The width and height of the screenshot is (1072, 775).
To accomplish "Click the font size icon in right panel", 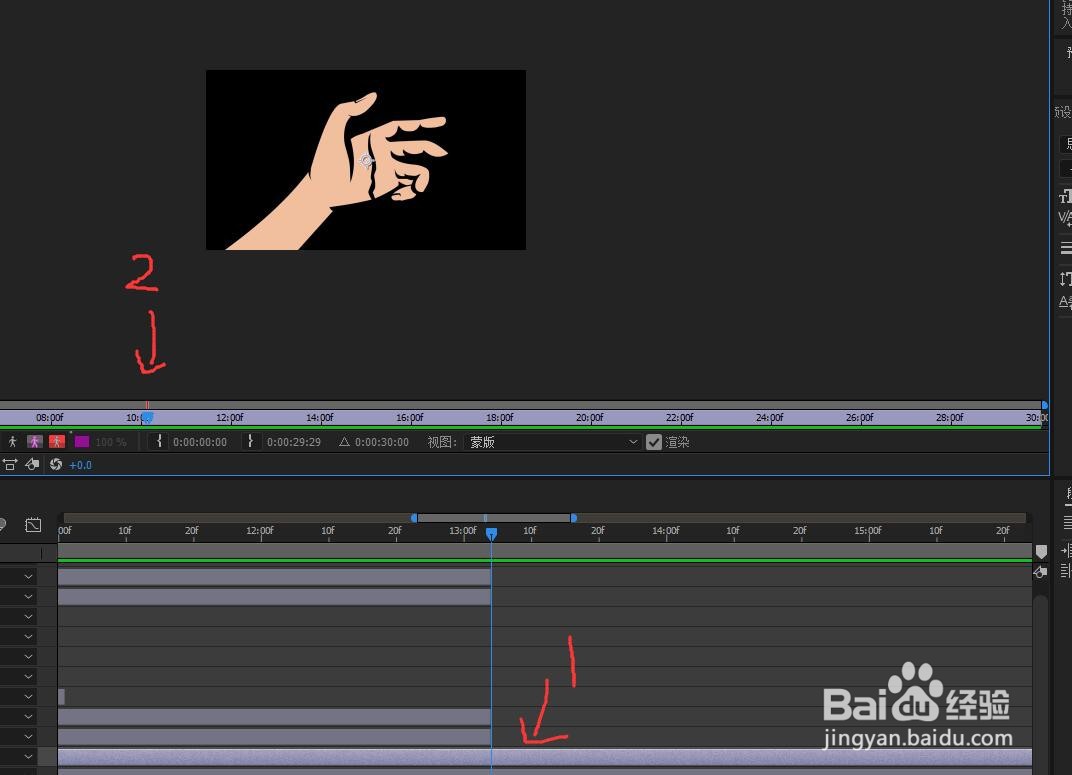I will 1065,198.
